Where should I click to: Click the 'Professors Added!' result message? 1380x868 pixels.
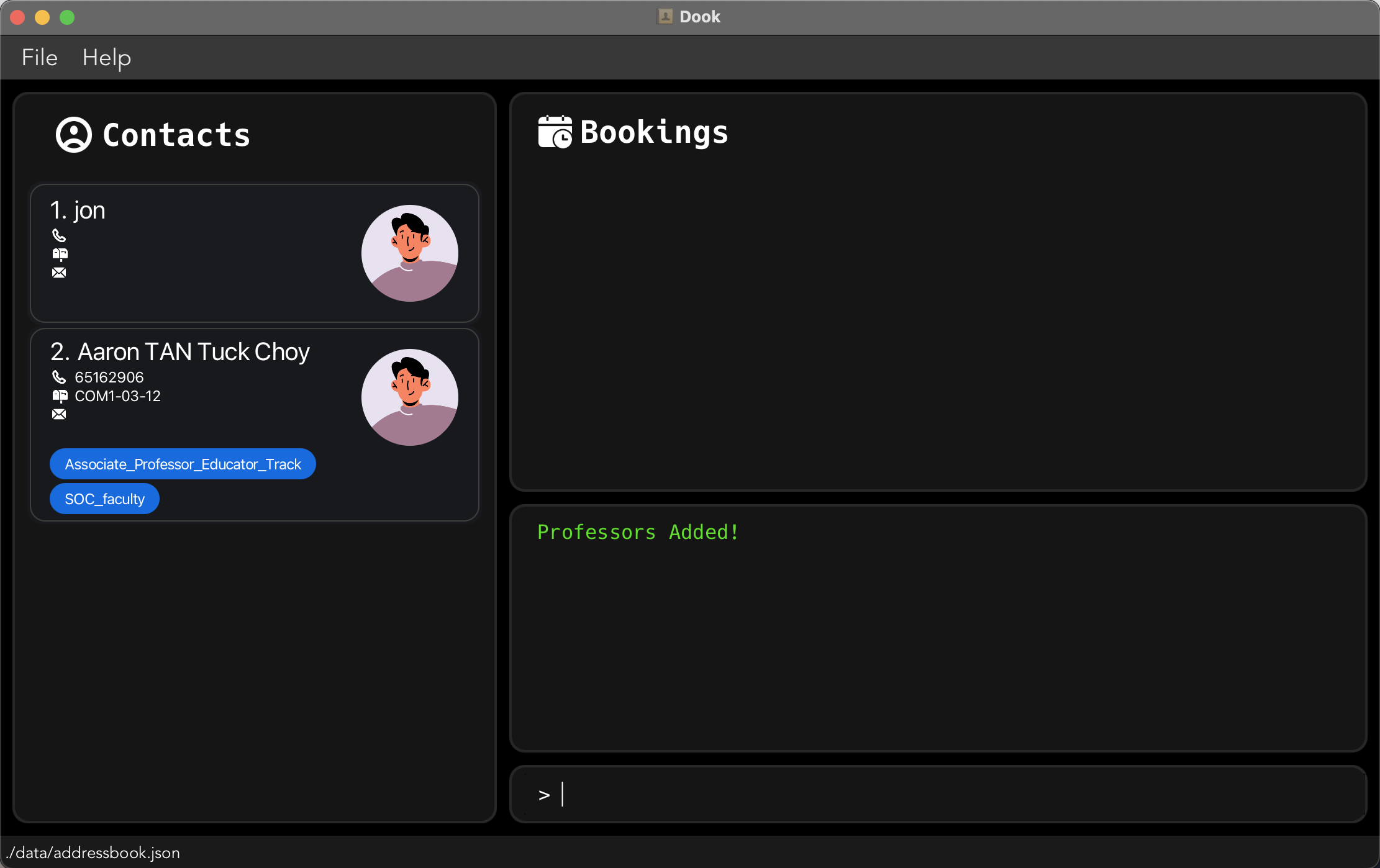638,532
